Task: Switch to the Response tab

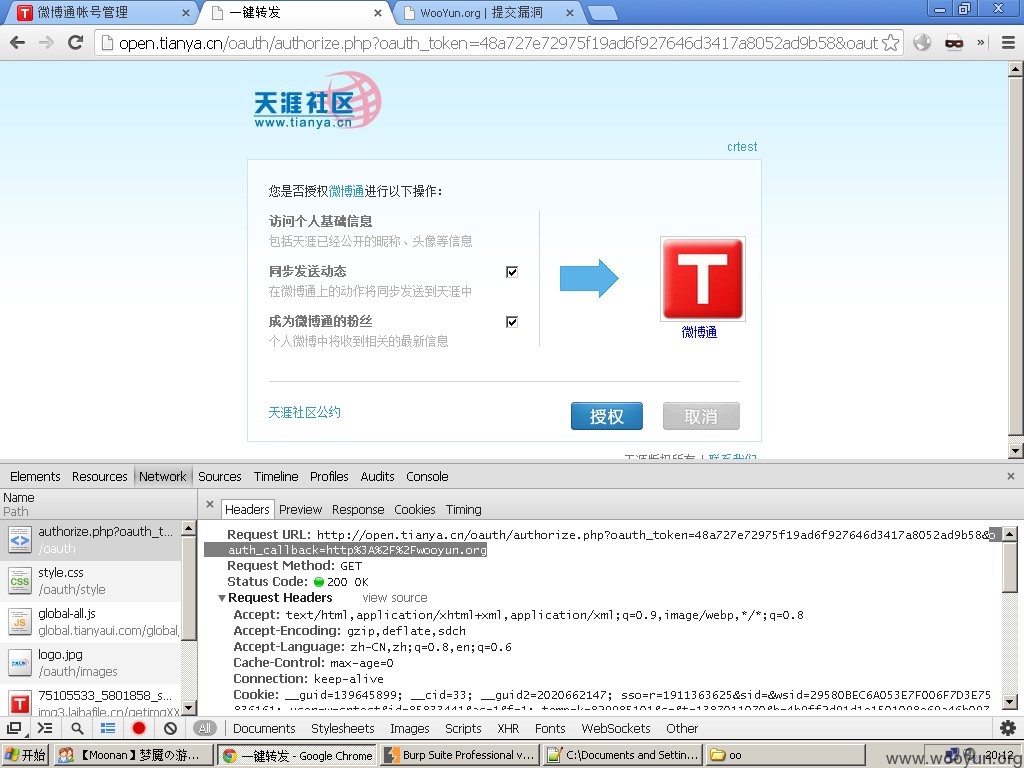Action: tap(358, 509)
